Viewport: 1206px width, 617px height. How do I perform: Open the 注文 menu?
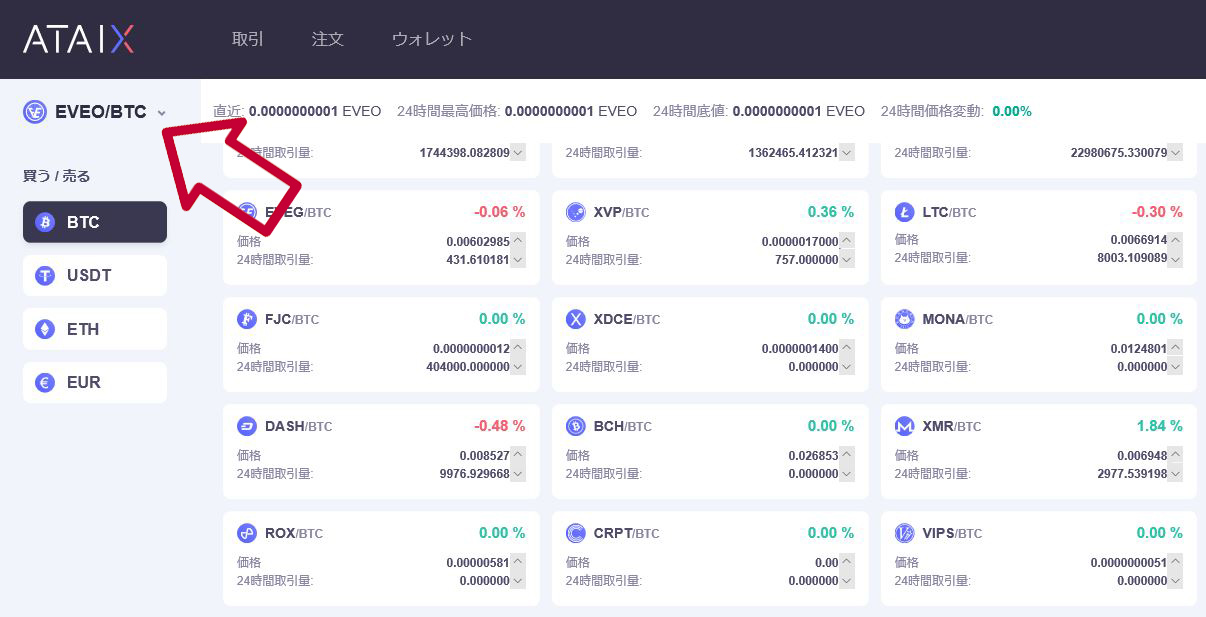[328, 39]
